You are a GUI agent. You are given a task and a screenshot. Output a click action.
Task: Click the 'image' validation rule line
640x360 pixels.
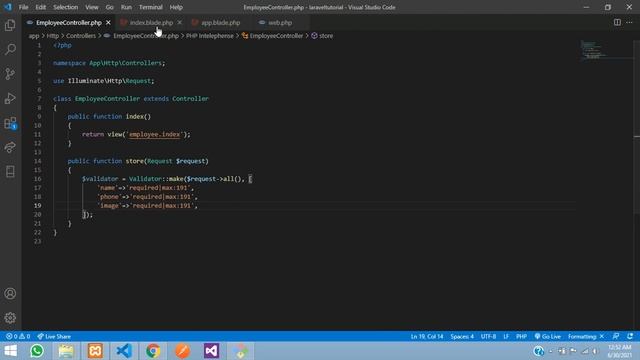(148, 205)
